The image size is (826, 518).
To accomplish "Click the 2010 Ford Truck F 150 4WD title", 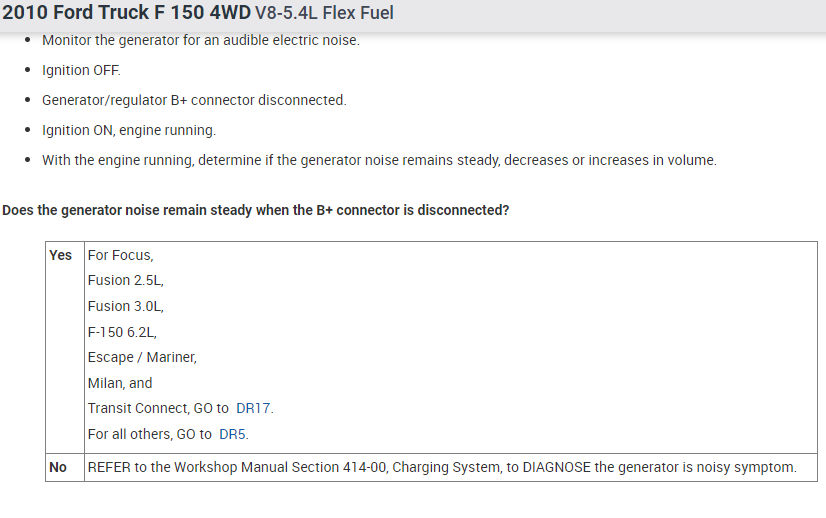I will 127,13.
